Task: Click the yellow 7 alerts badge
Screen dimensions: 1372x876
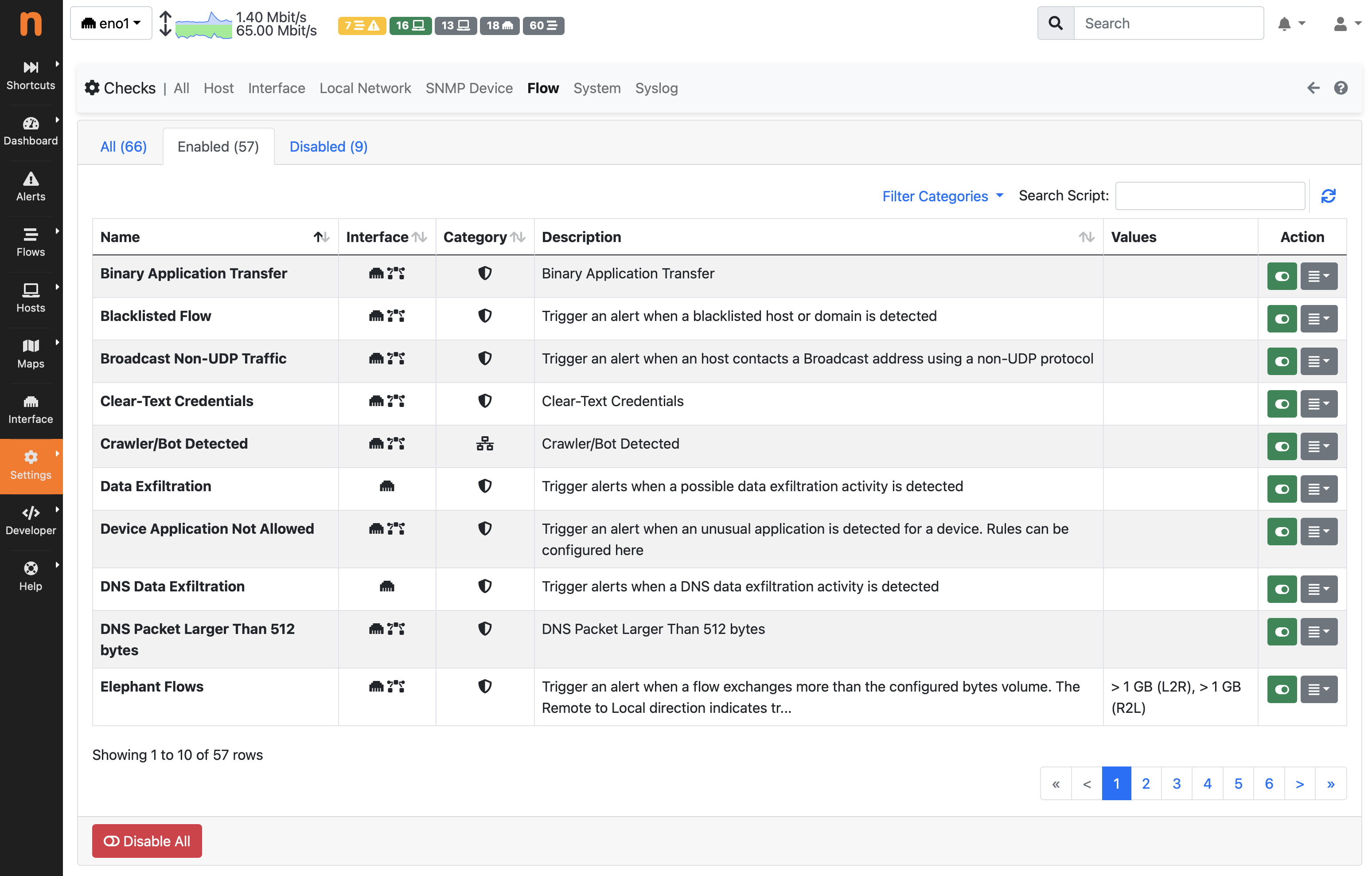Action: pos(361,25)
